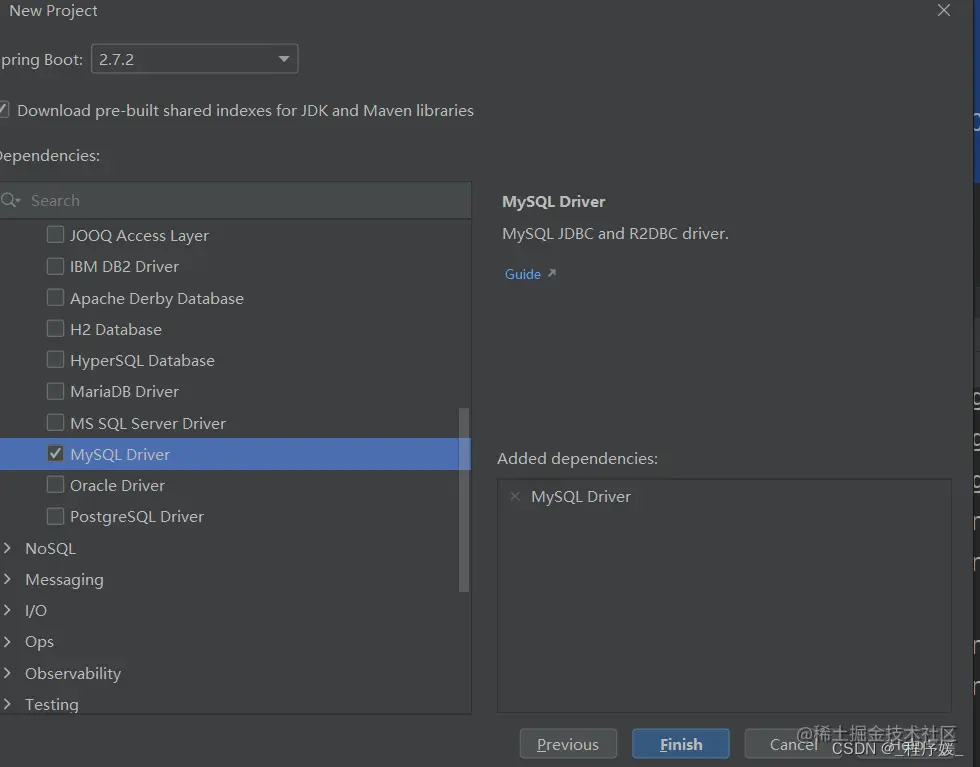980x767 pixels.
Task: Click the Apache Derby Database label text
Action: pyautogui.click(x=157, y=299)
